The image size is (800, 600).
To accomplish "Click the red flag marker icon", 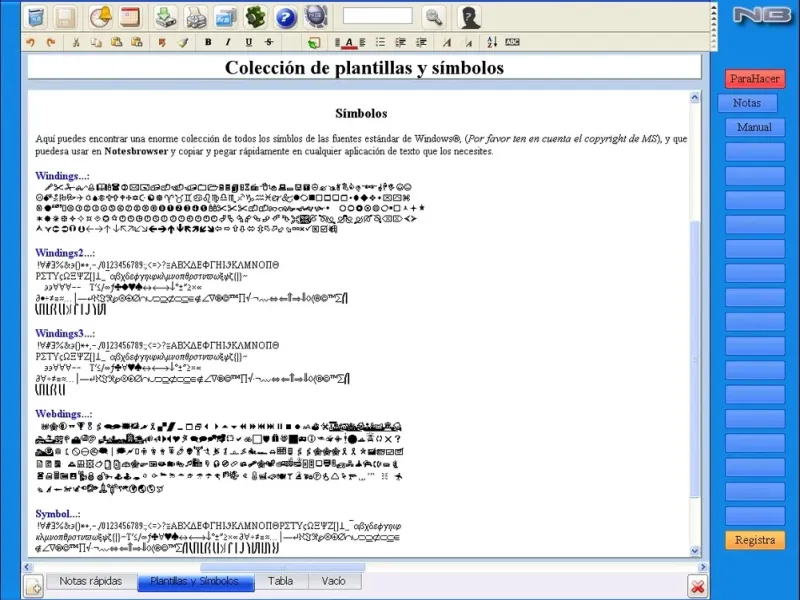I will [x=162, y=42].
